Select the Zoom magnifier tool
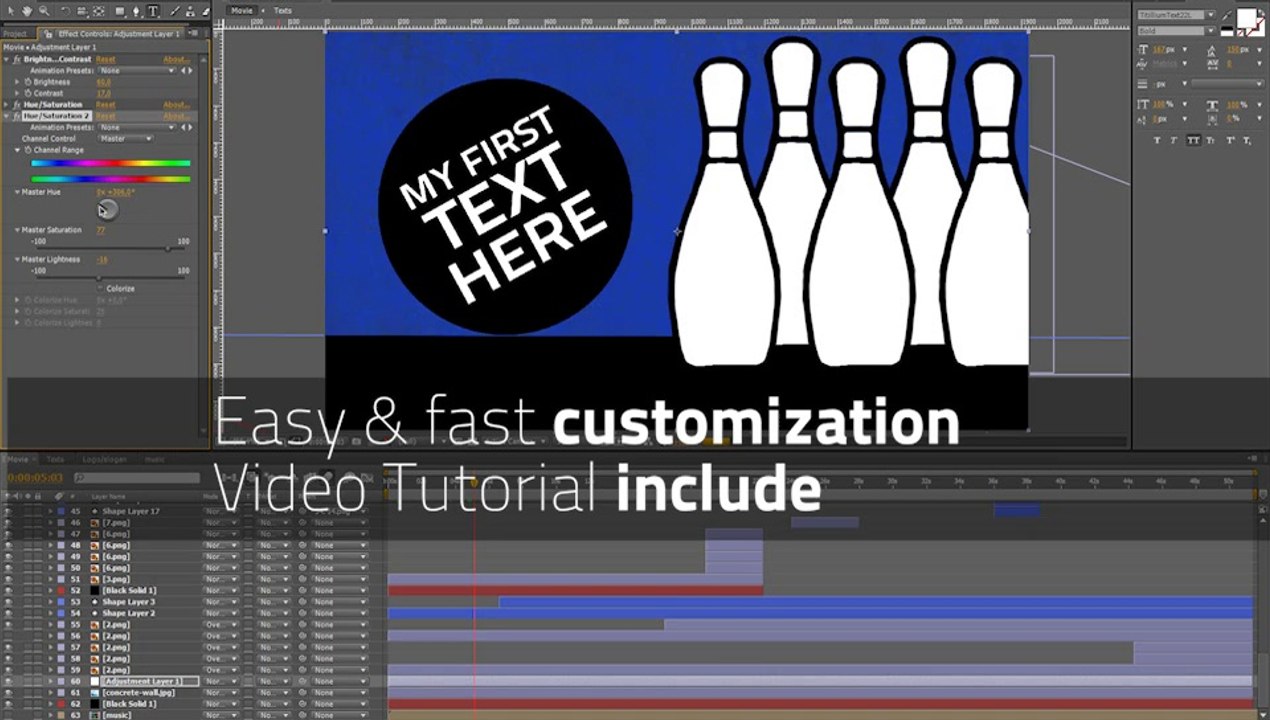This screenshot has width=1270, height=720. click(x=43, y=11)
